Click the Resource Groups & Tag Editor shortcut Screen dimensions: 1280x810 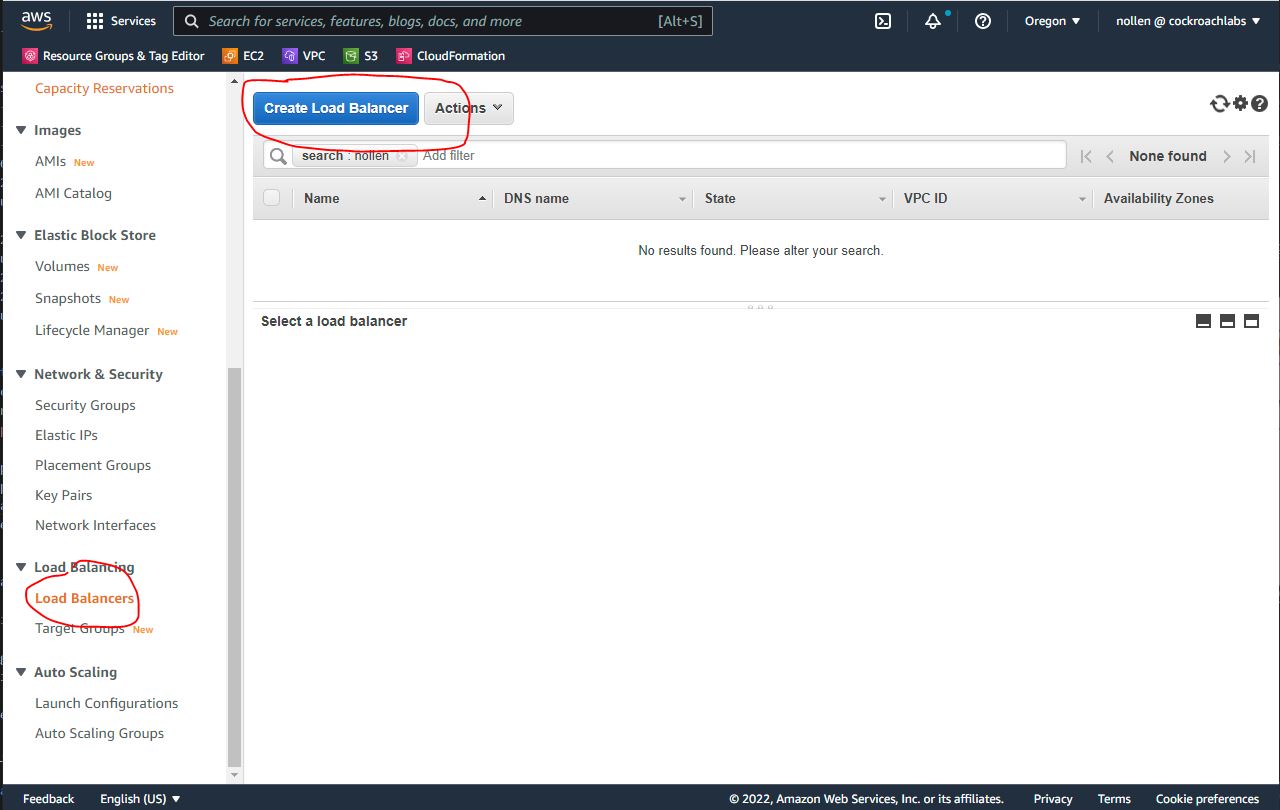113,56
